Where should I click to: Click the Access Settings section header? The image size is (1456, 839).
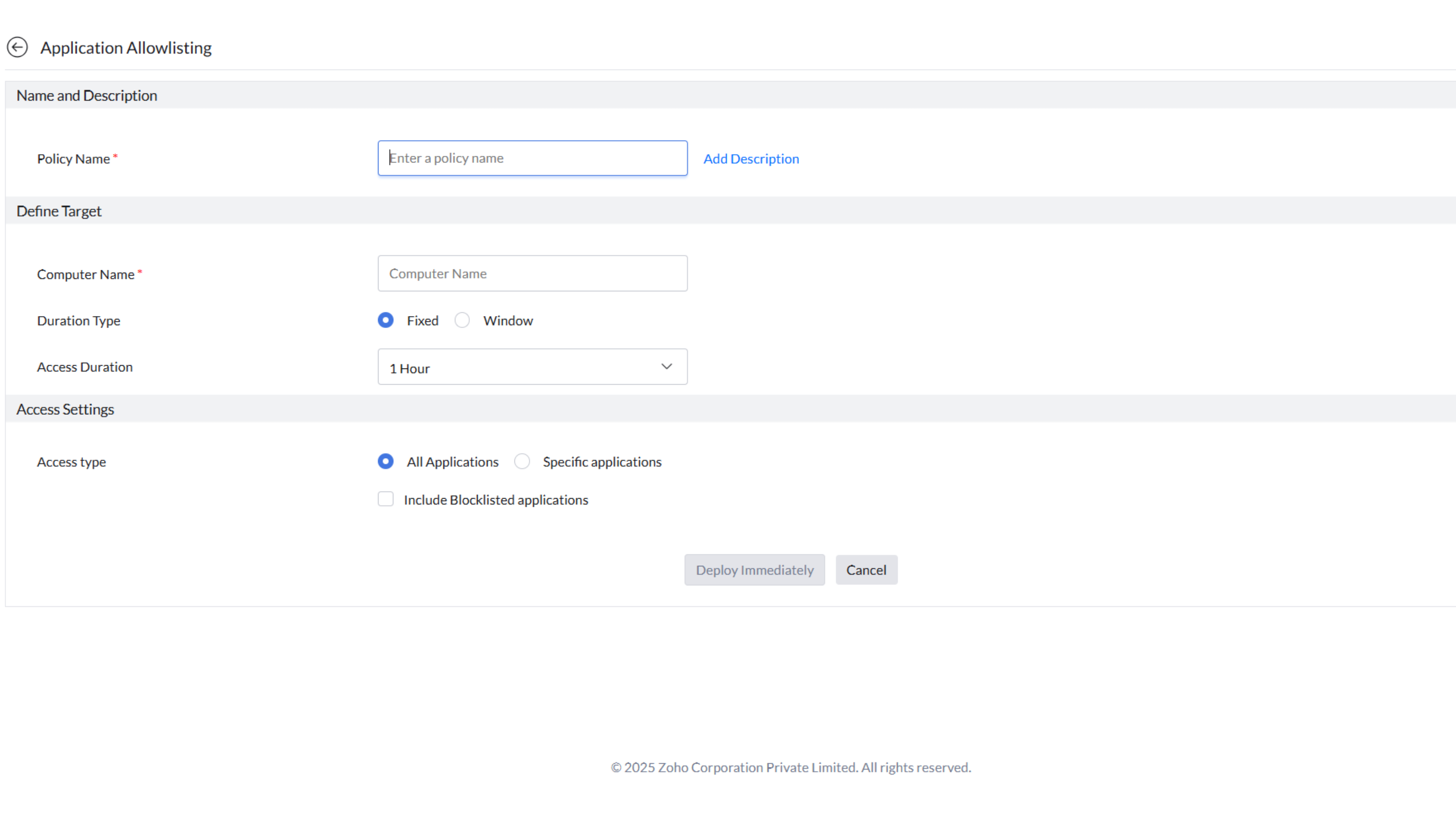[x=65, y=409]
